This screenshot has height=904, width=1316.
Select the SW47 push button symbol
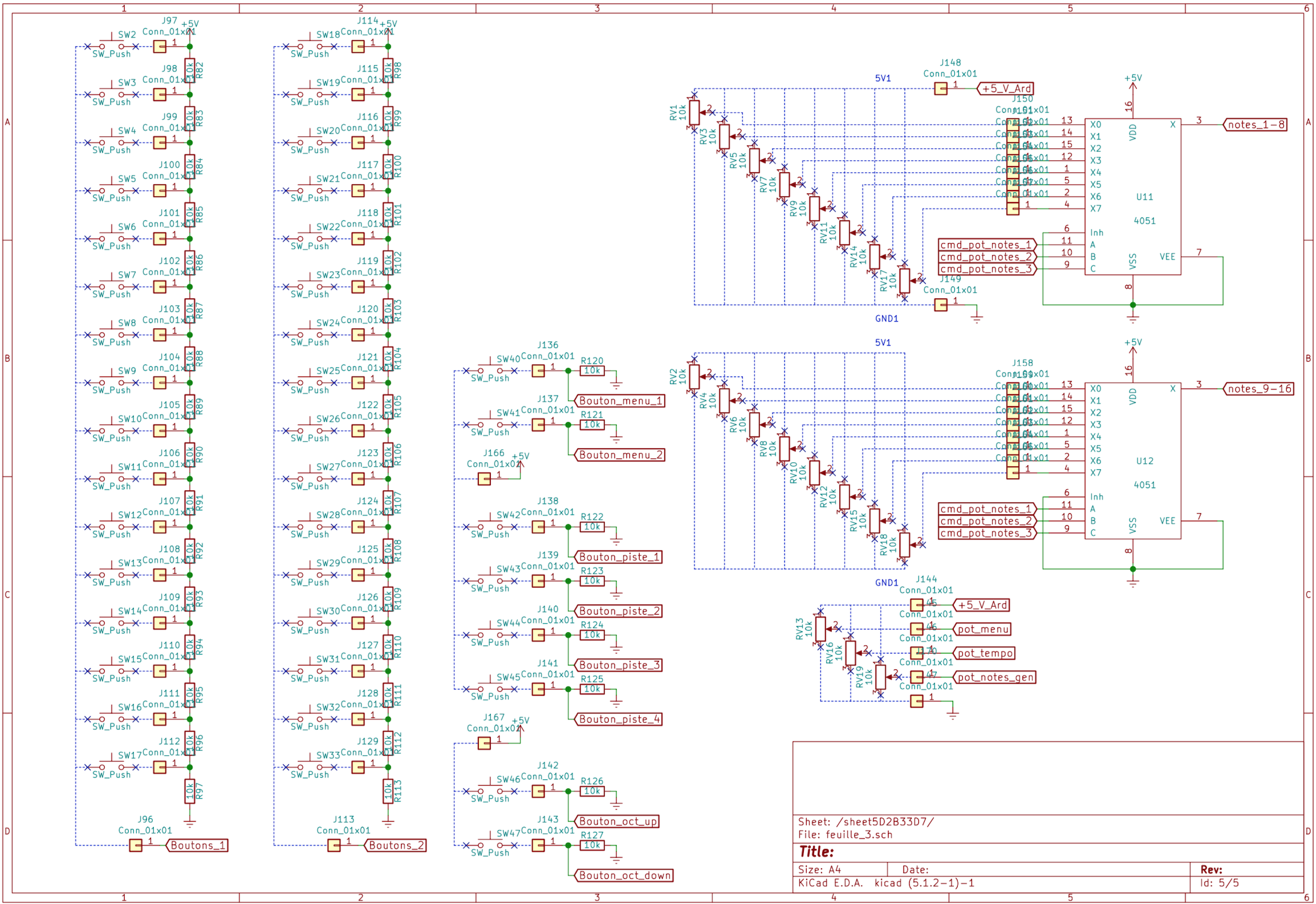[x=490, y=844]
